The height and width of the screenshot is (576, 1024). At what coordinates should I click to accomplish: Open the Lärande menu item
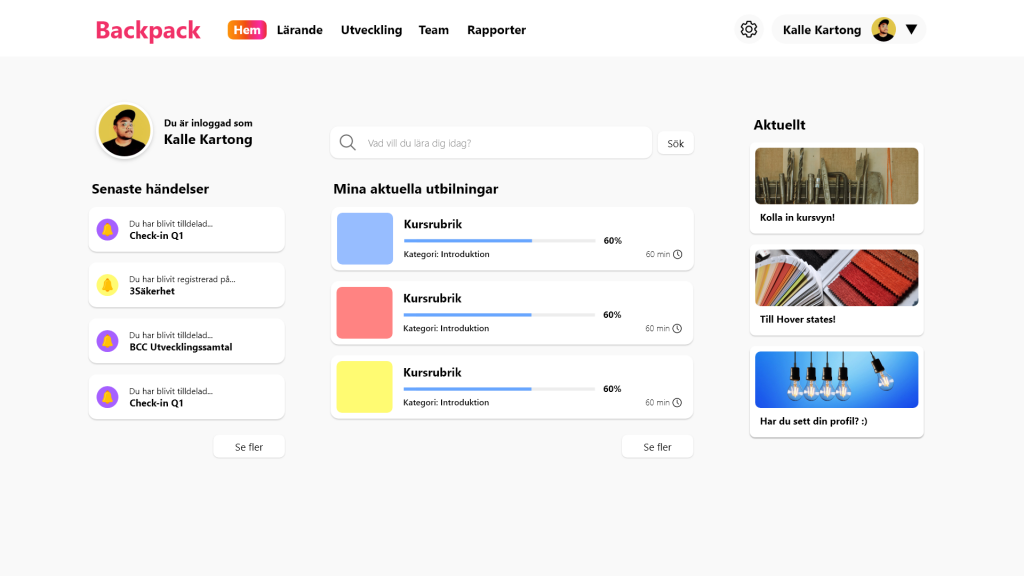(300, 30)
